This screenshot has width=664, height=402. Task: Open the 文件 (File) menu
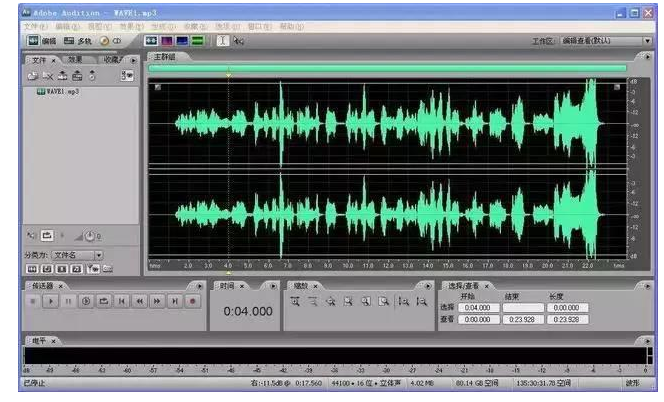point(36,26)
